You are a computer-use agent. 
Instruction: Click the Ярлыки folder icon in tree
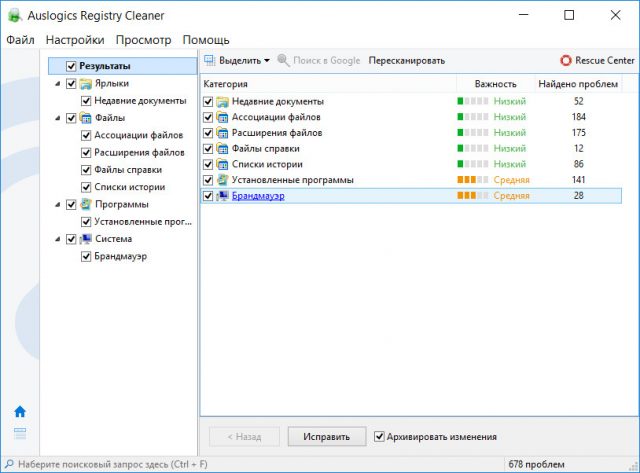pyautogui.click(x=86, y=84)
